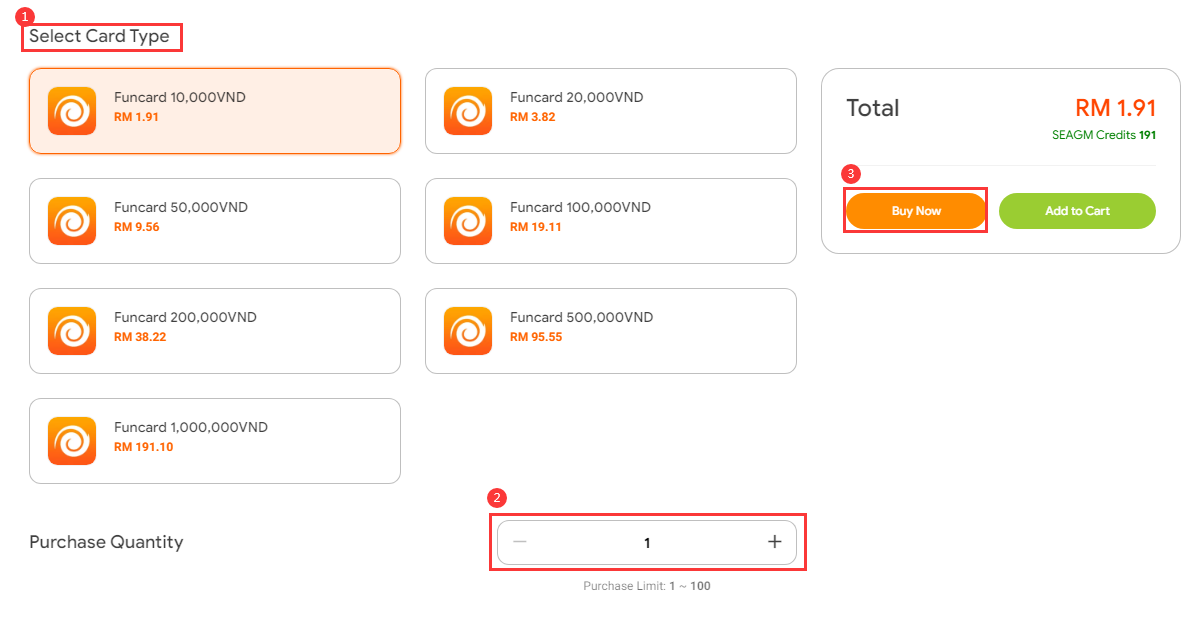Click the Funcard 200,000VND swirl icon
Viewport: 1204px width, 621px height.
(72, 331)
